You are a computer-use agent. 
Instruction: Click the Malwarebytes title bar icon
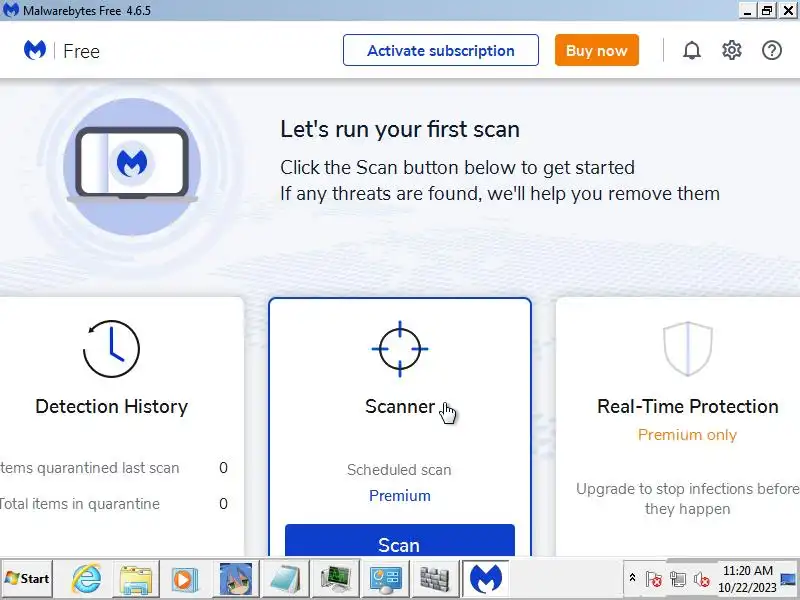click(10, 10)
